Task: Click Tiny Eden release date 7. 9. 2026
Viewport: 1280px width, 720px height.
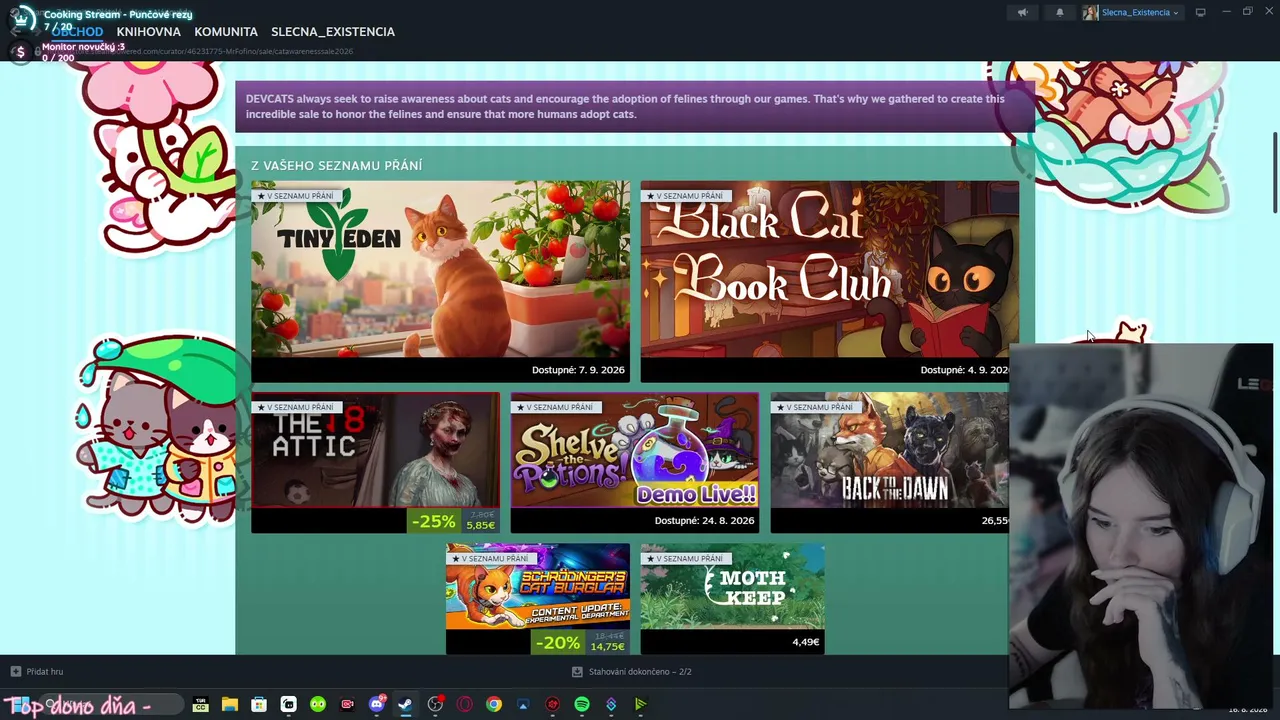Action: pyautogui.click(x=578, y=370)
